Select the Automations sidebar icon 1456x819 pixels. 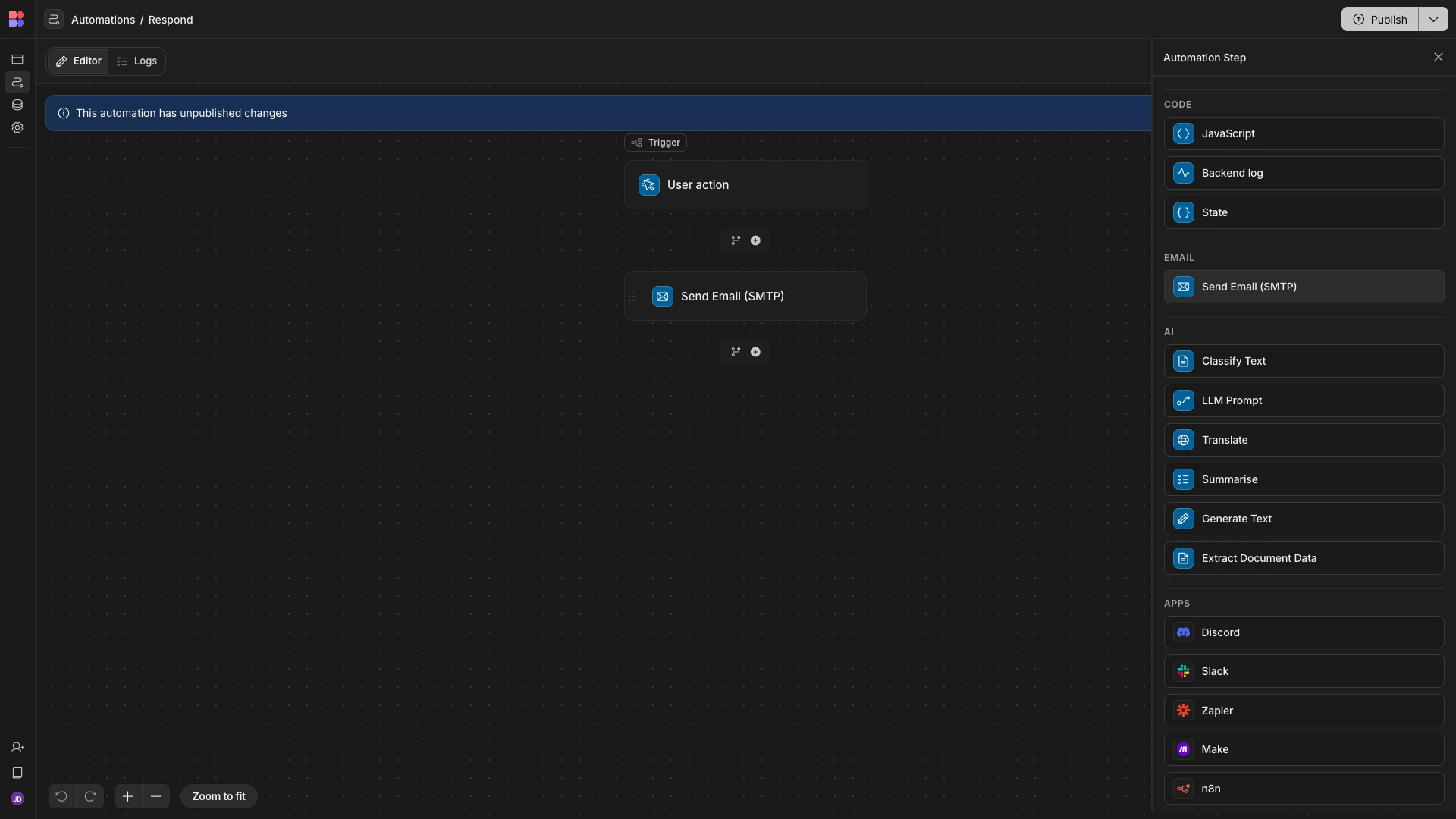(17, 82)
